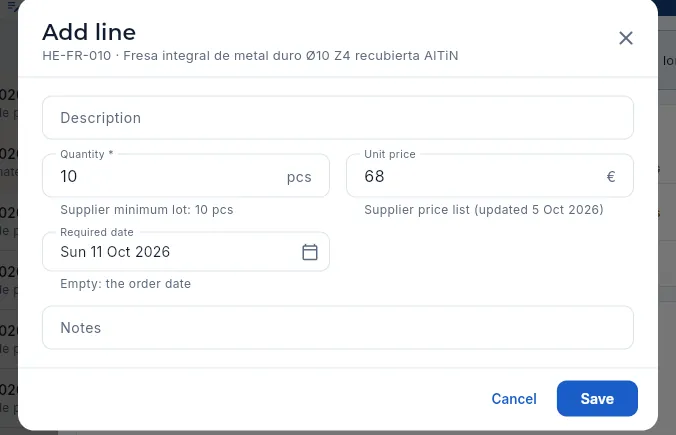Click the Fresa integral de metal duro text
Screen dimensions: 676x435
click(212, 56)
